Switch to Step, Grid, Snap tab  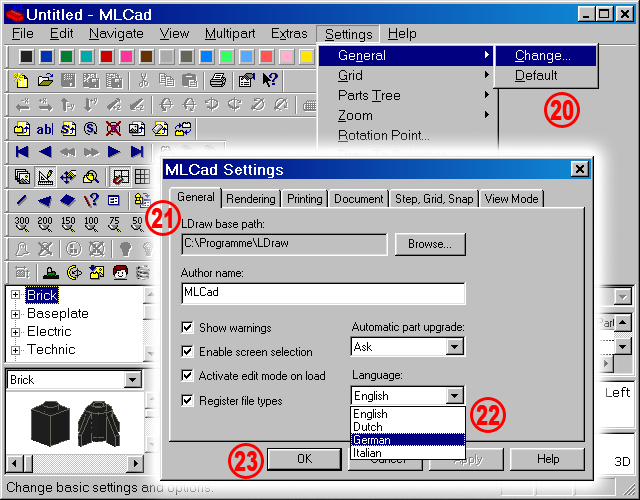point(434,199)
